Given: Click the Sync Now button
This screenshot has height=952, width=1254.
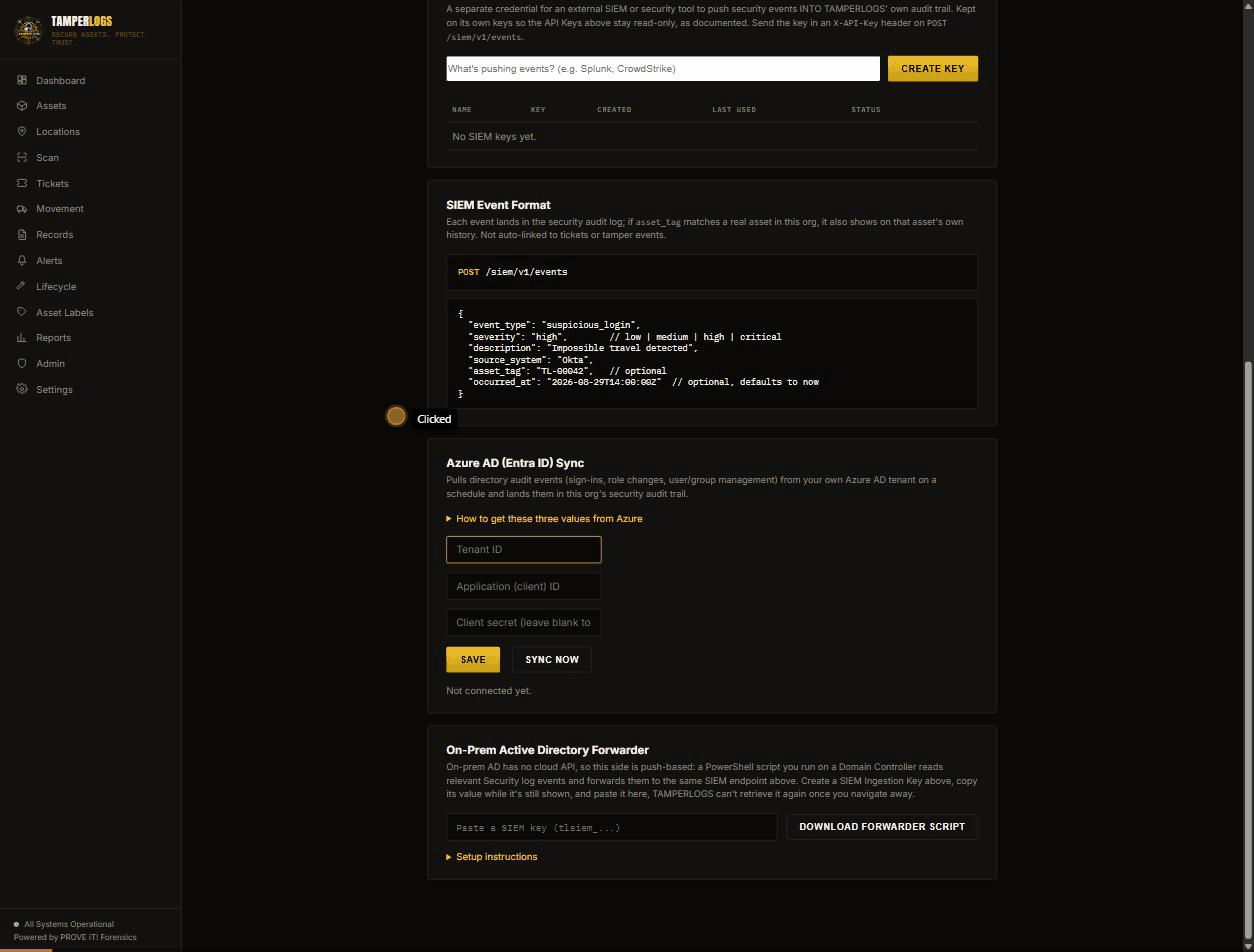Looking at the screenshot, I should click(552, 659).
